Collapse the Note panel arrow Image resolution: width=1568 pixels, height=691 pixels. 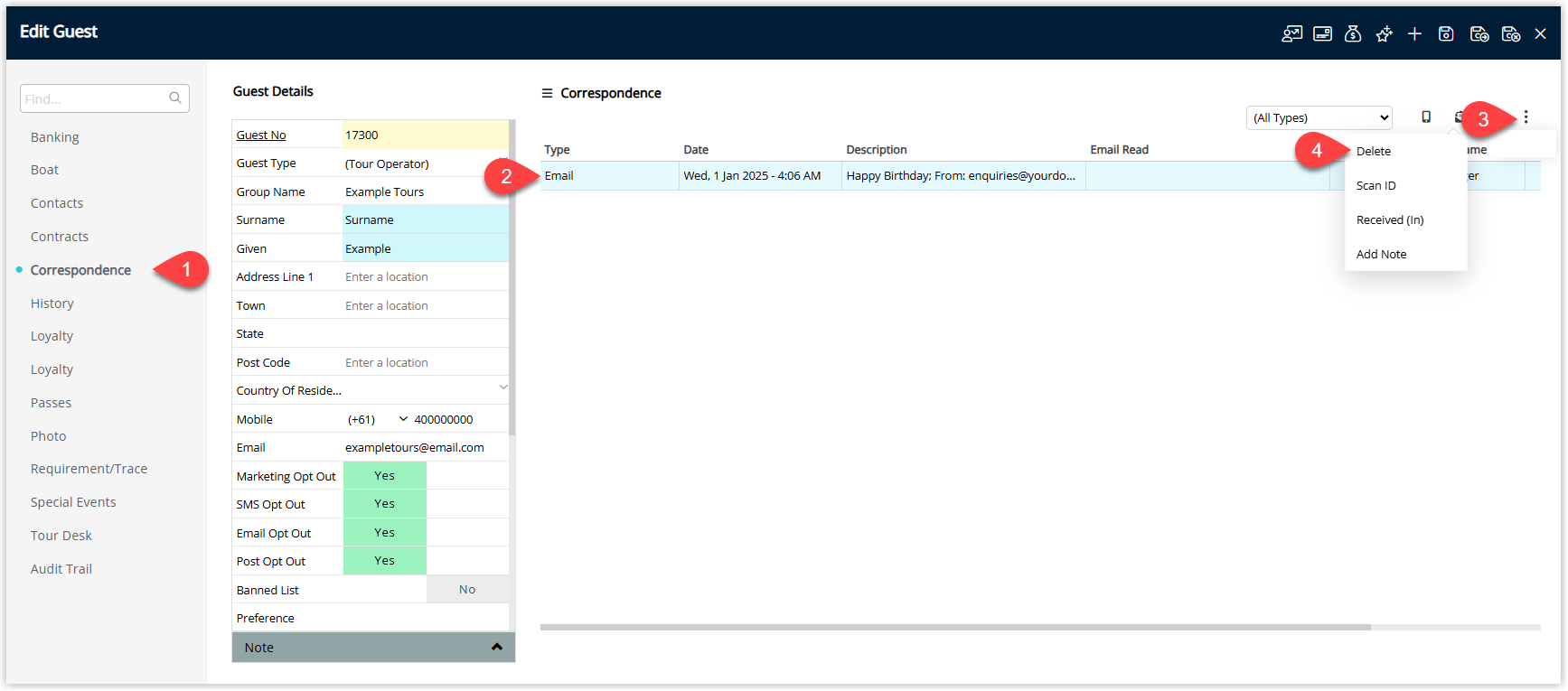pyautogui.click(x=496, y=647)
